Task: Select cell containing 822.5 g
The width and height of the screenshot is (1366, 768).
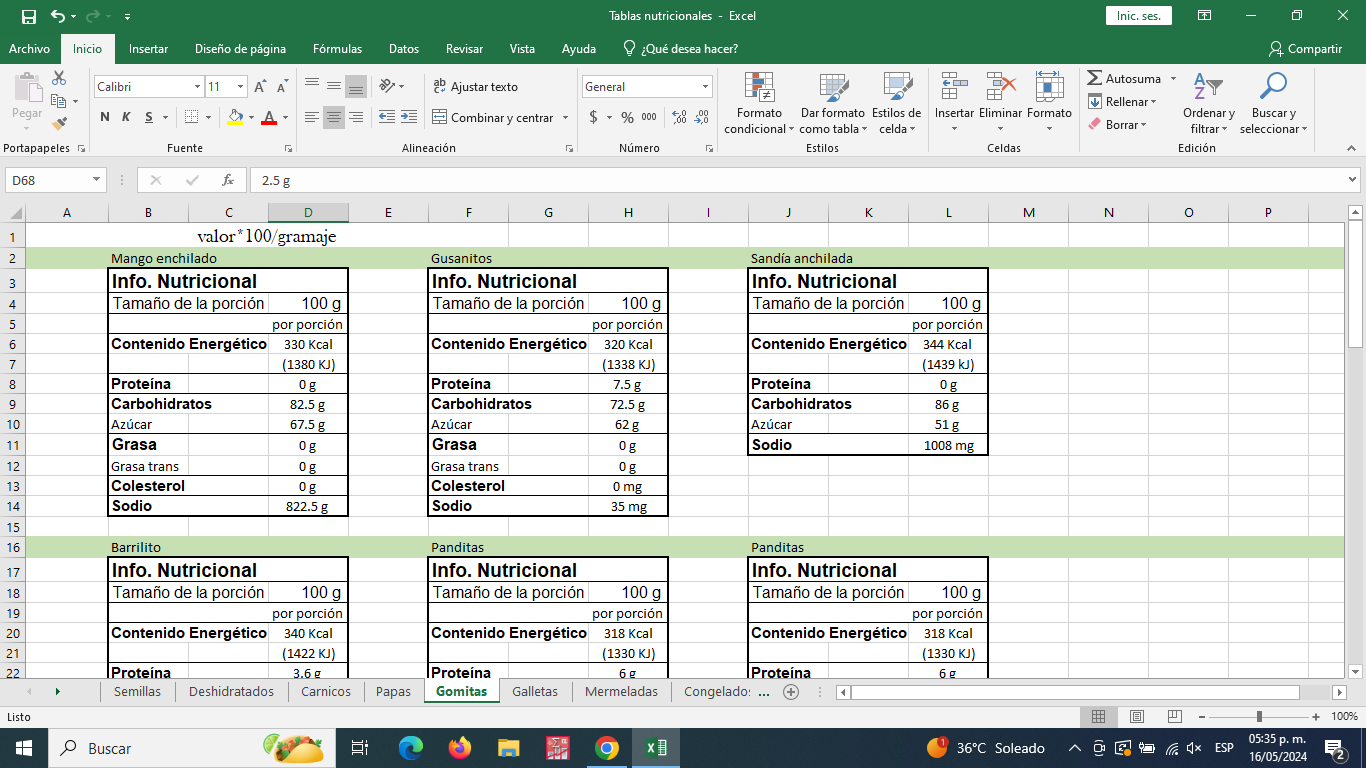Action: 308,506
